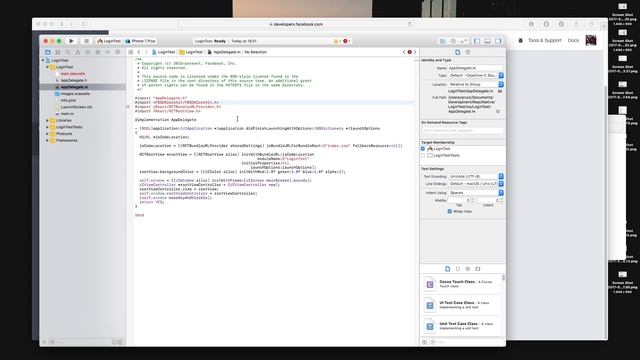Select AppDelegate.h in project navigator

(x=73, y=80)
